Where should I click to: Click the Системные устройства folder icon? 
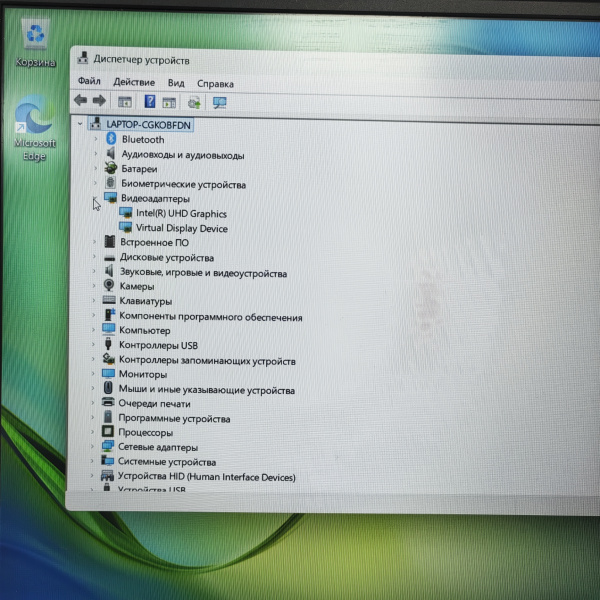tap(108, 460)
